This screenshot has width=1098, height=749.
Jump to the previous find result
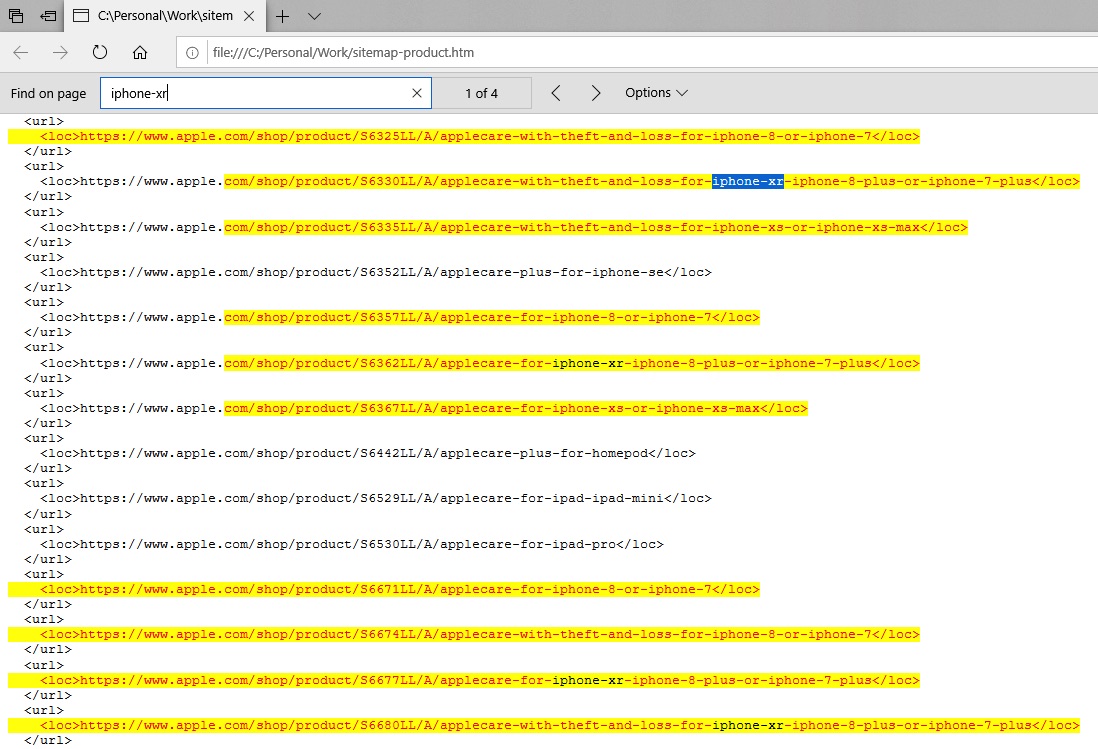[x=556, y=93]
